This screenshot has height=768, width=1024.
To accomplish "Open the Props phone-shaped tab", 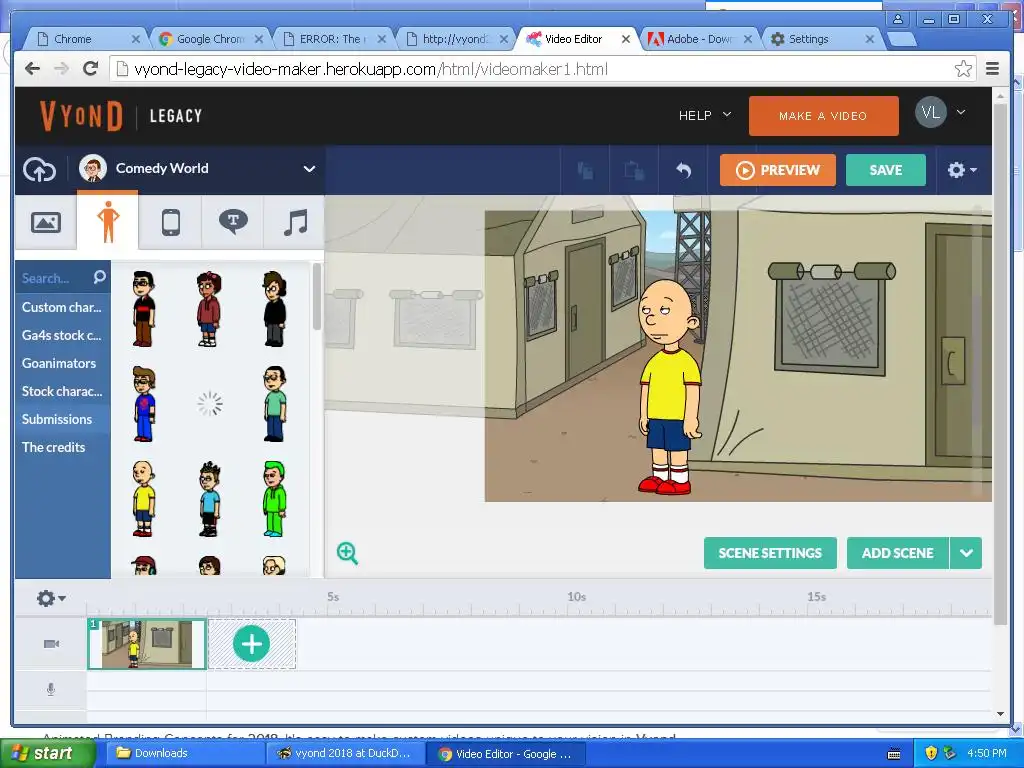I will (170, 223).
